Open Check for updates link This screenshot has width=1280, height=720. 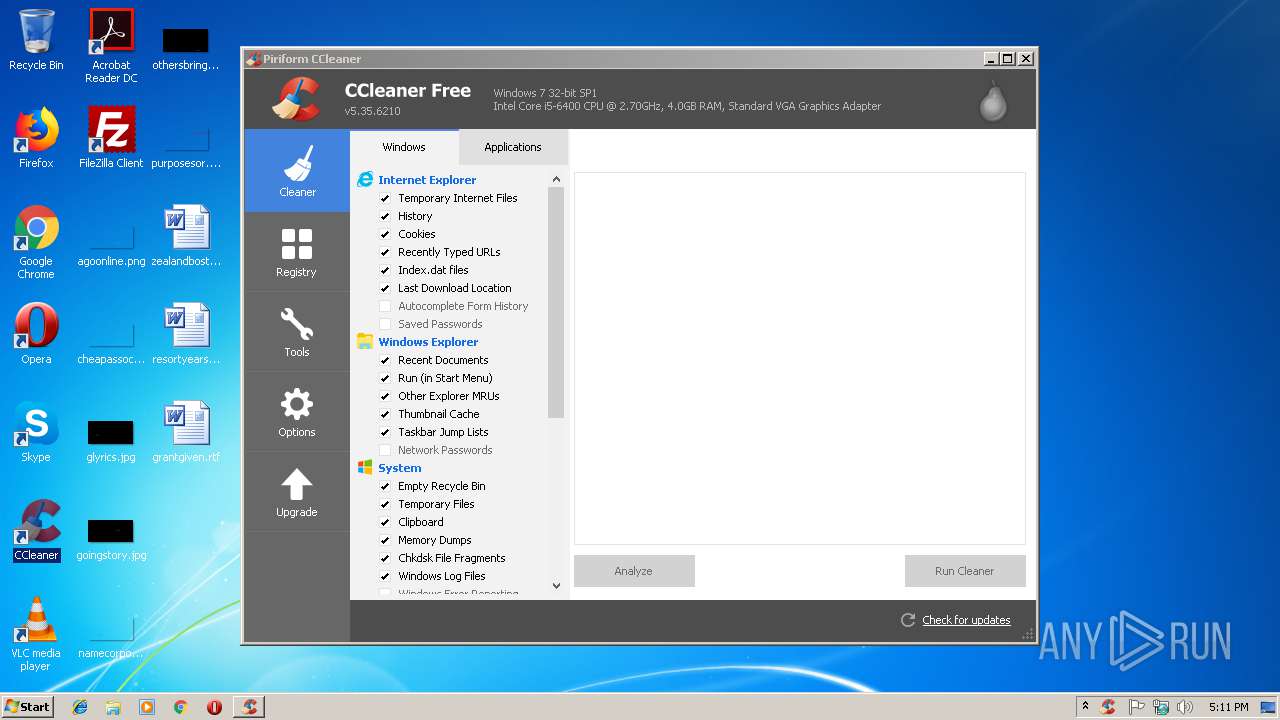pos(966,620)
